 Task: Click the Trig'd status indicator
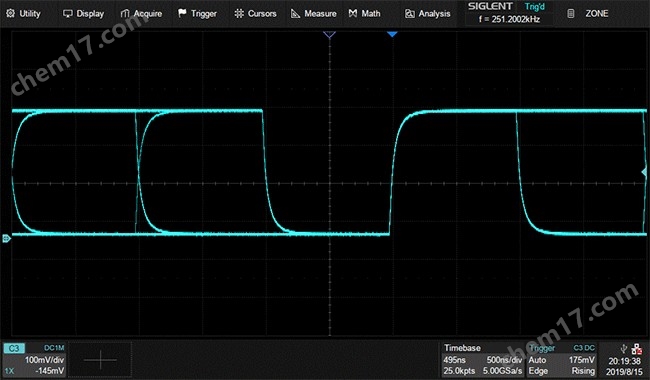(x=534, y=7)
